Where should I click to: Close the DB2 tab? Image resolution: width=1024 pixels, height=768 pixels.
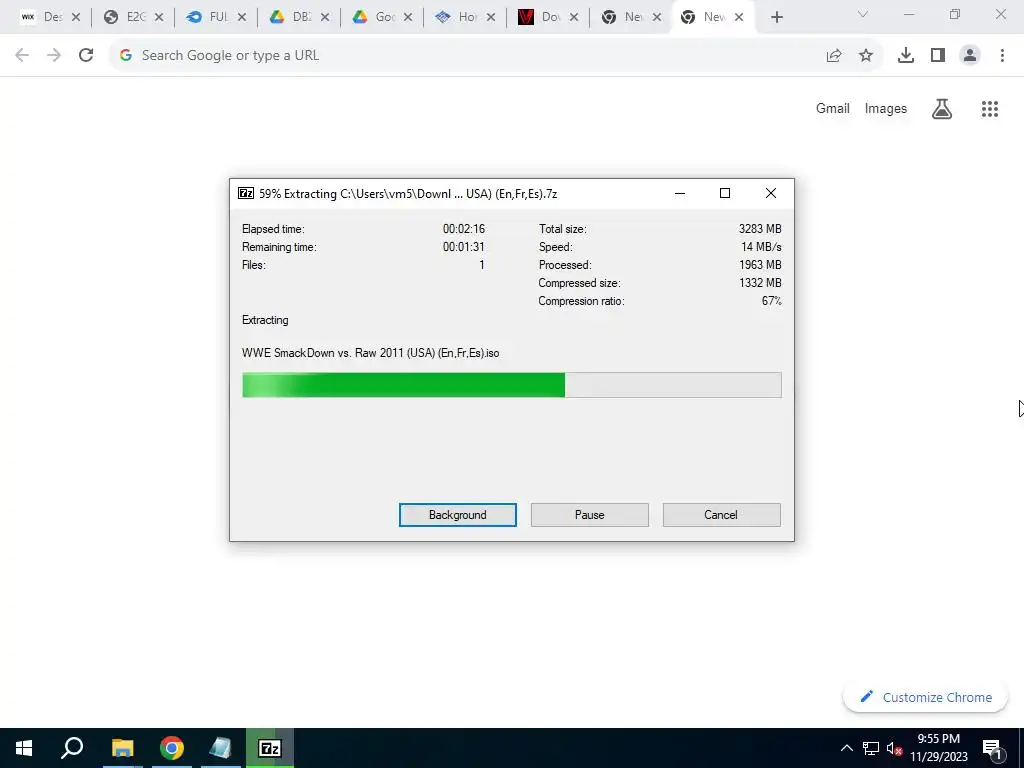[x=325, y=17]
